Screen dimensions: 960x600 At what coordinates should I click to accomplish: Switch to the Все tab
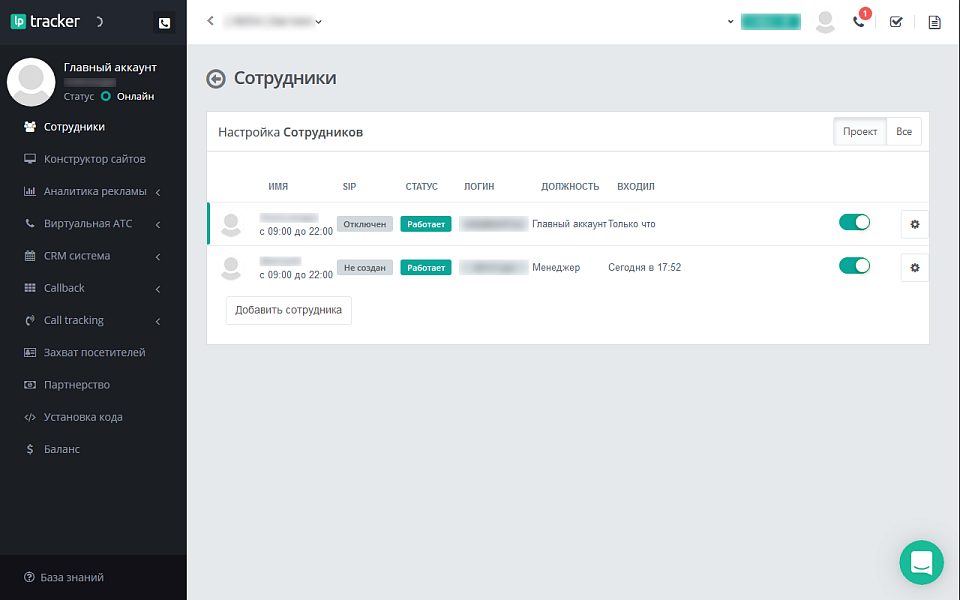[904, 131]
